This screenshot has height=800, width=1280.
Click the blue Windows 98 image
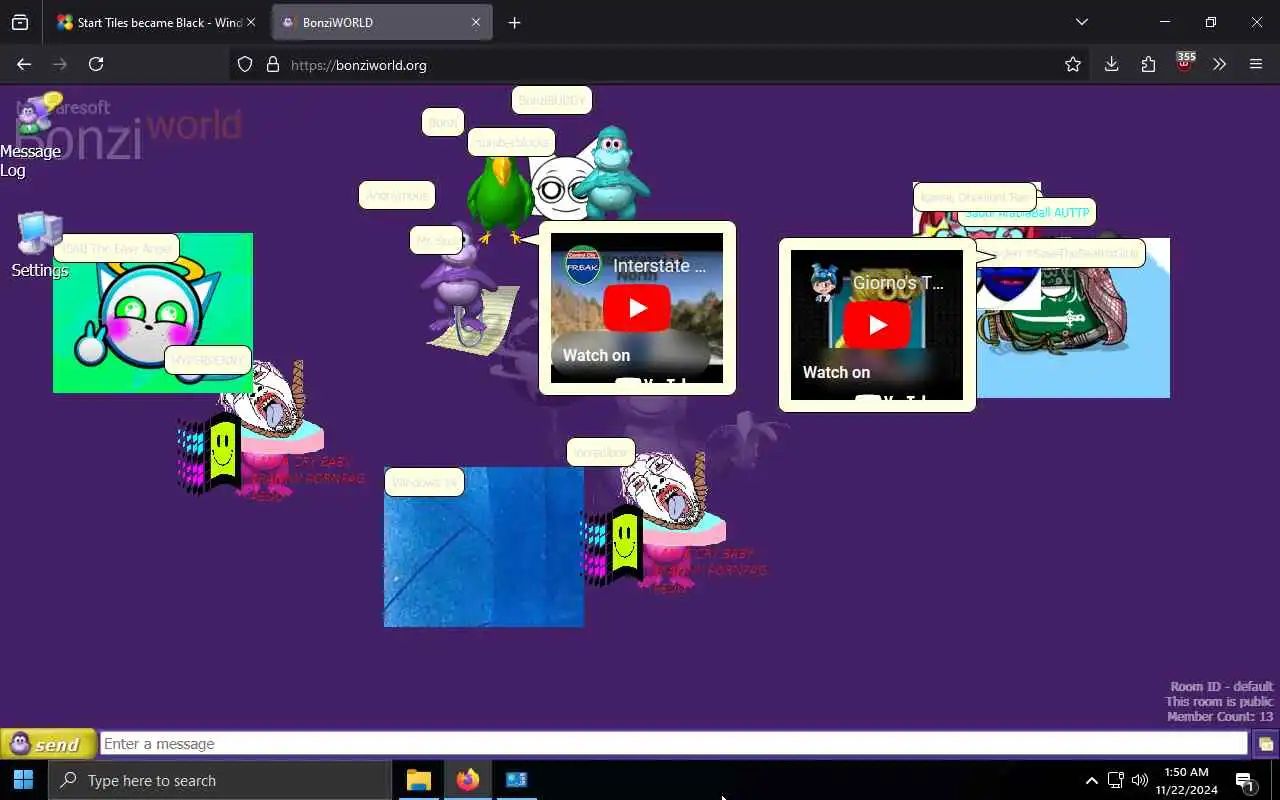[484, 547]
